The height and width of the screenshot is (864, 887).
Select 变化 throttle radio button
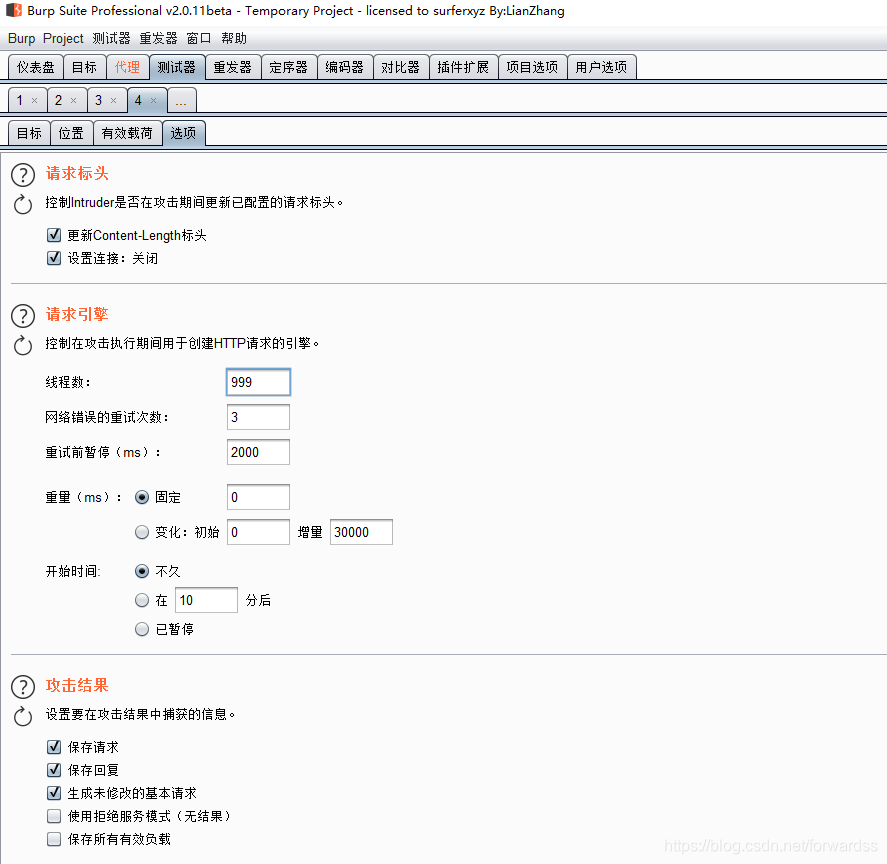142,532
